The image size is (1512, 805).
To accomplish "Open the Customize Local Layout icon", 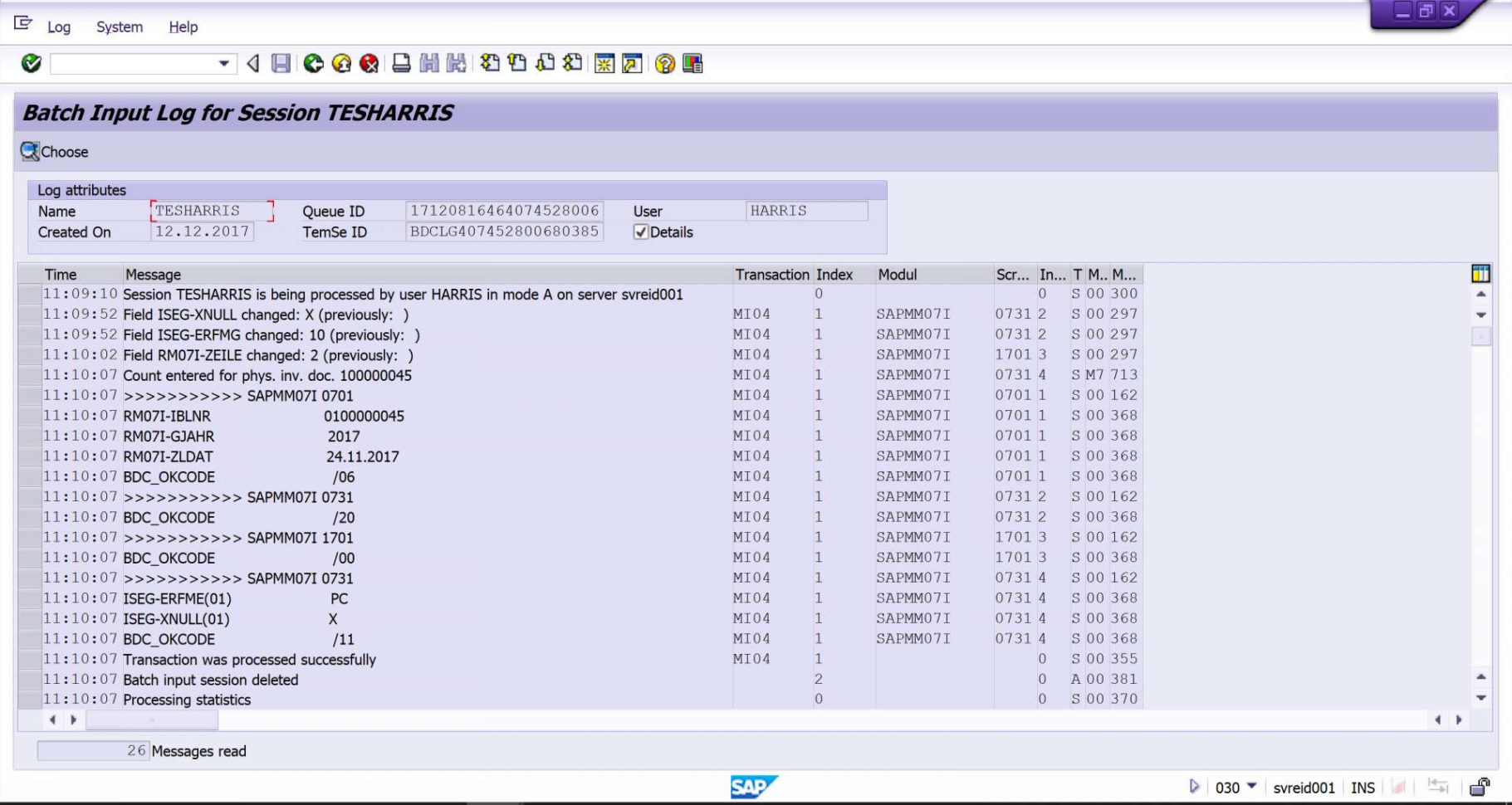I will tap(692, 64).
